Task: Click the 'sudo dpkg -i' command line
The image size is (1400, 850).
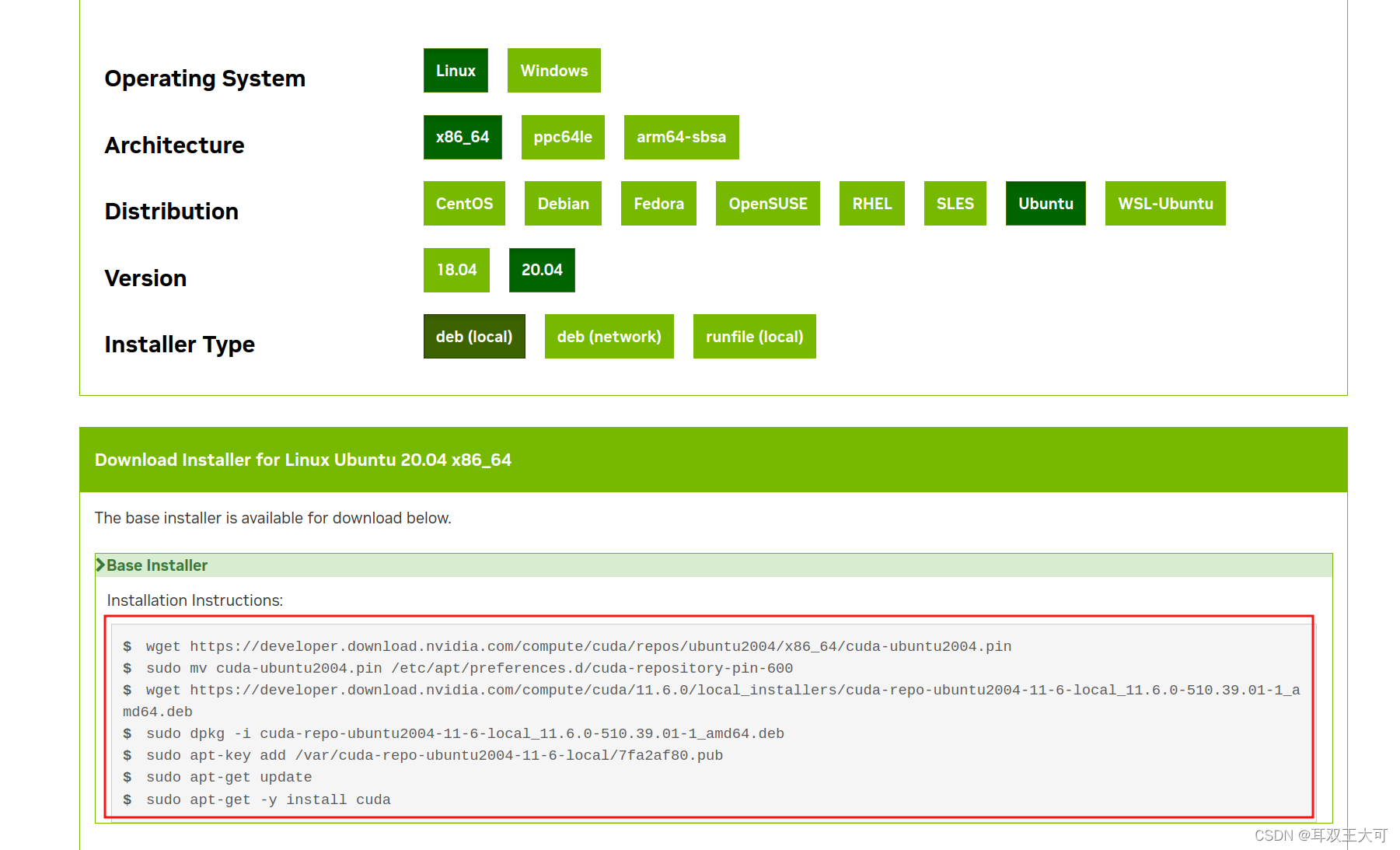Action: [453, 733]
